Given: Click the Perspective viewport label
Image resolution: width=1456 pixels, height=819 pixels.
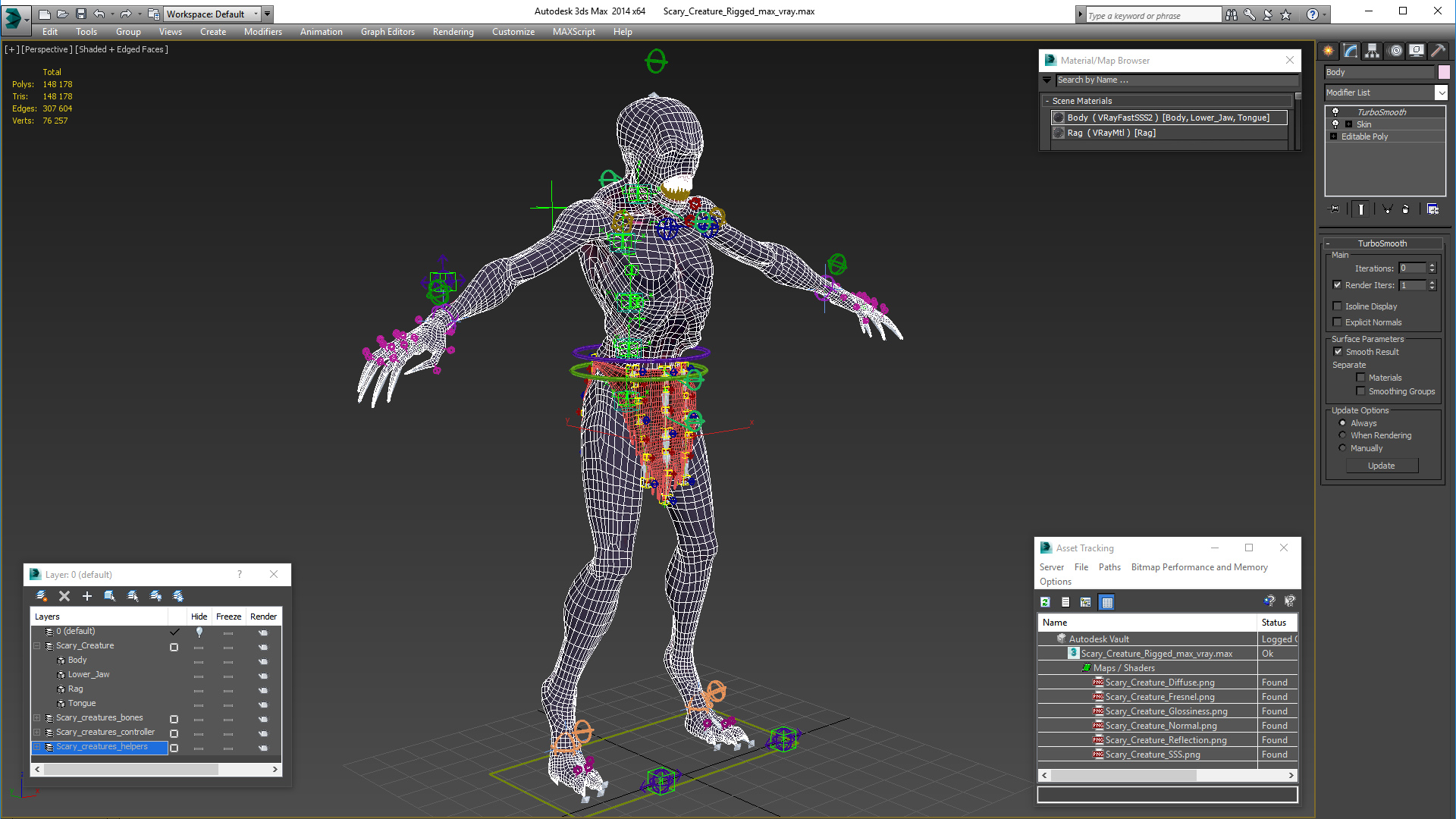Looking at the screenshot, I should (47, 49).
